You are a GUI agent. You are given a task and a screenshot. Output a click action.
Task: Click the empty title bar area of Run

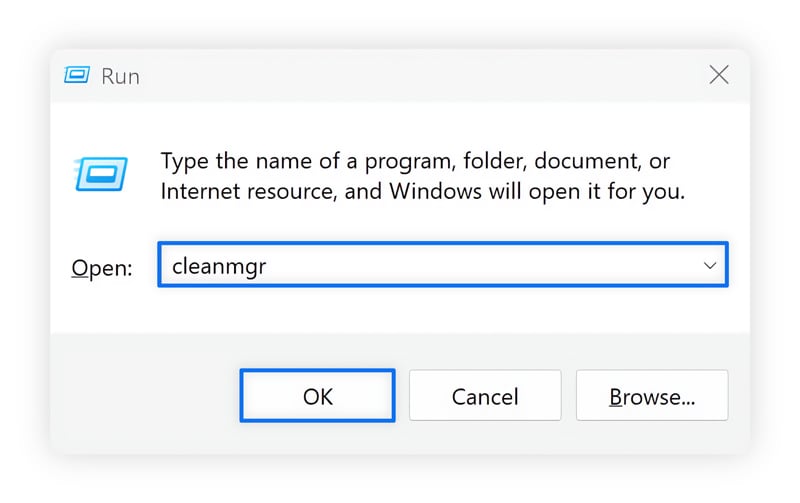point(400,75)
